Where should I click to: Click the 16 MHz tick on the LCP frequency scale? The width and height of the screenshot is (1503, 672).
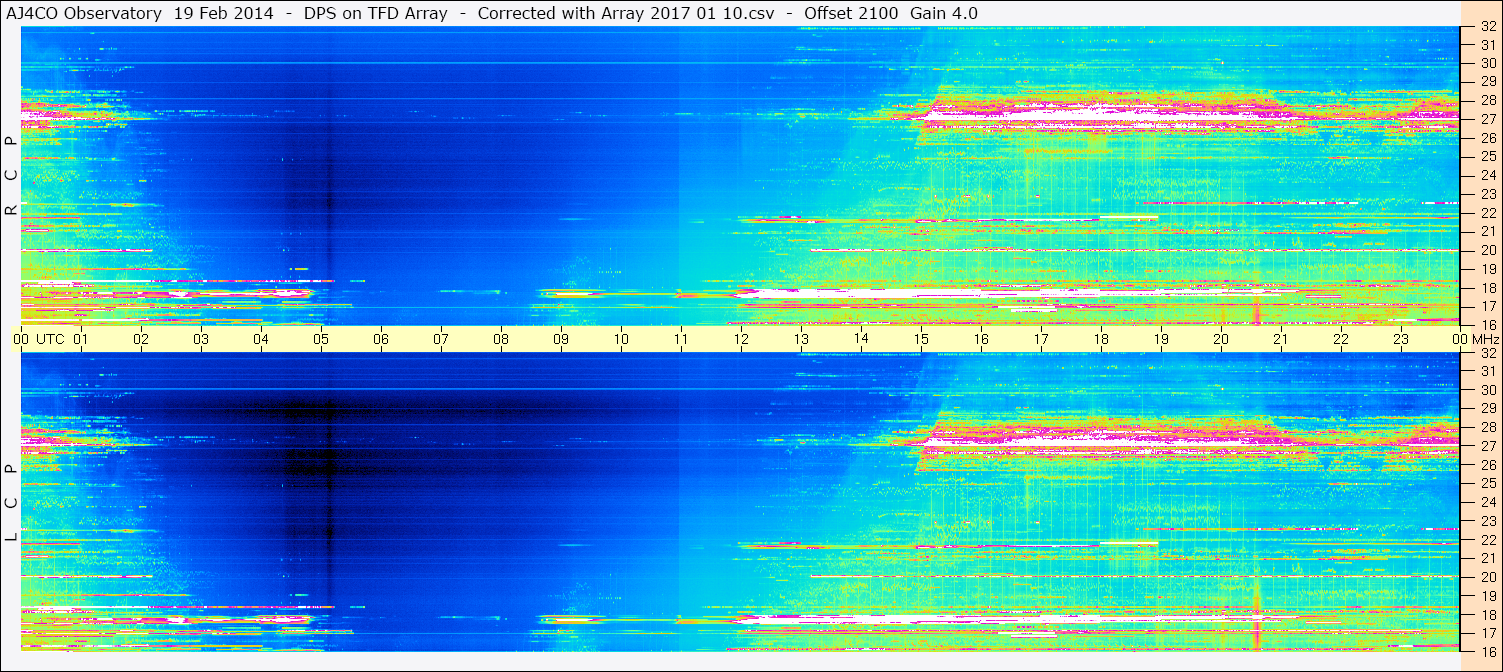coord(1488,650)
